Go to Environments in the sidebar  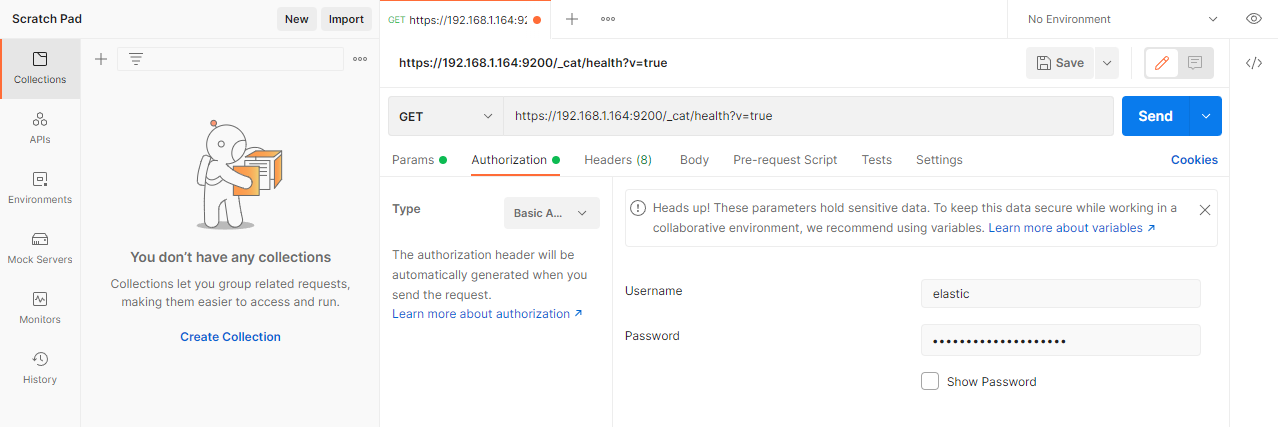pos(40,188)
